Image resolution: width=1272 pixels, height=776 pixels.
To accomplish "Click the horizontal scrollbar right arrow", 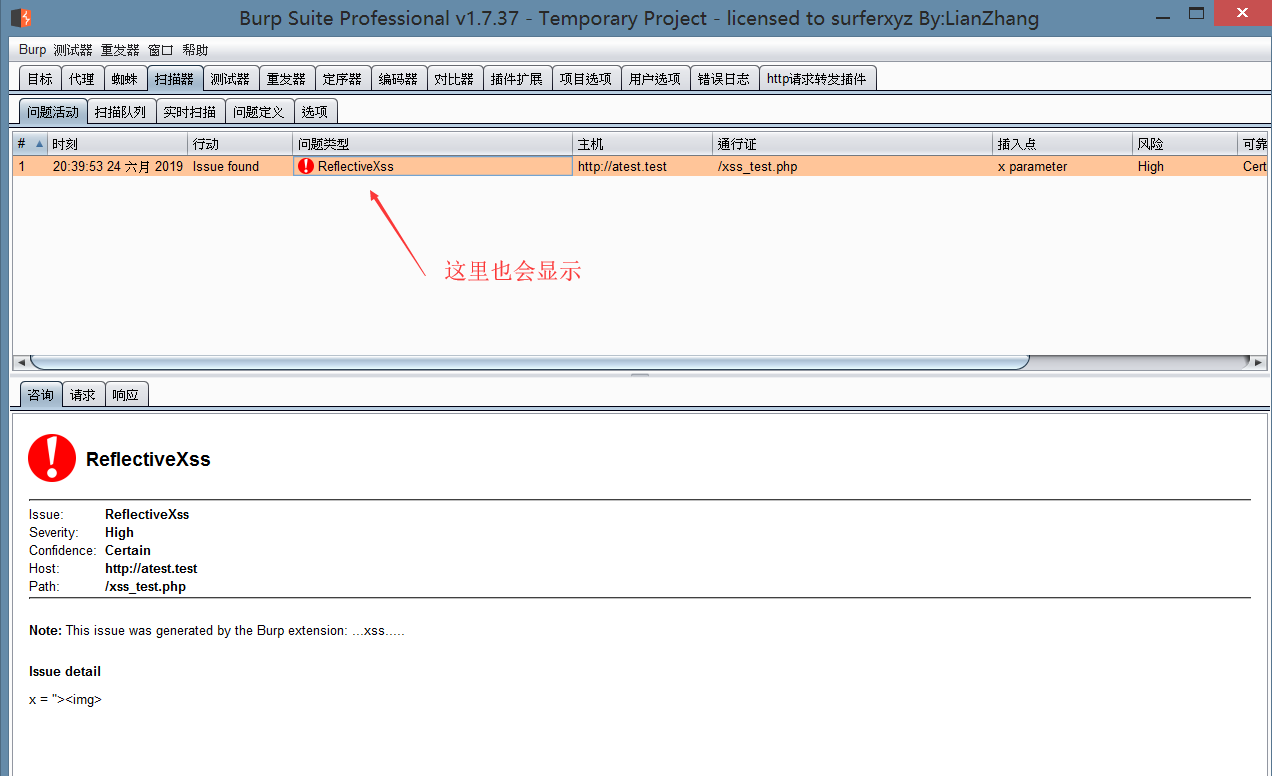I will [x=1259, y=362].
